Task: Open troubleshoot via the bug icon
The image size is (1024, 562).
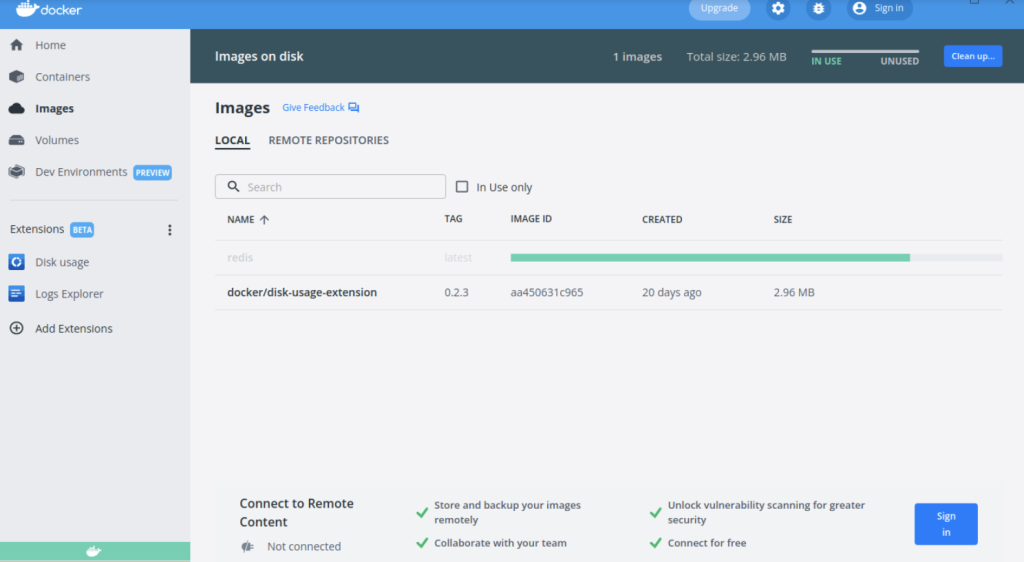Action: (x=818, y=8)
